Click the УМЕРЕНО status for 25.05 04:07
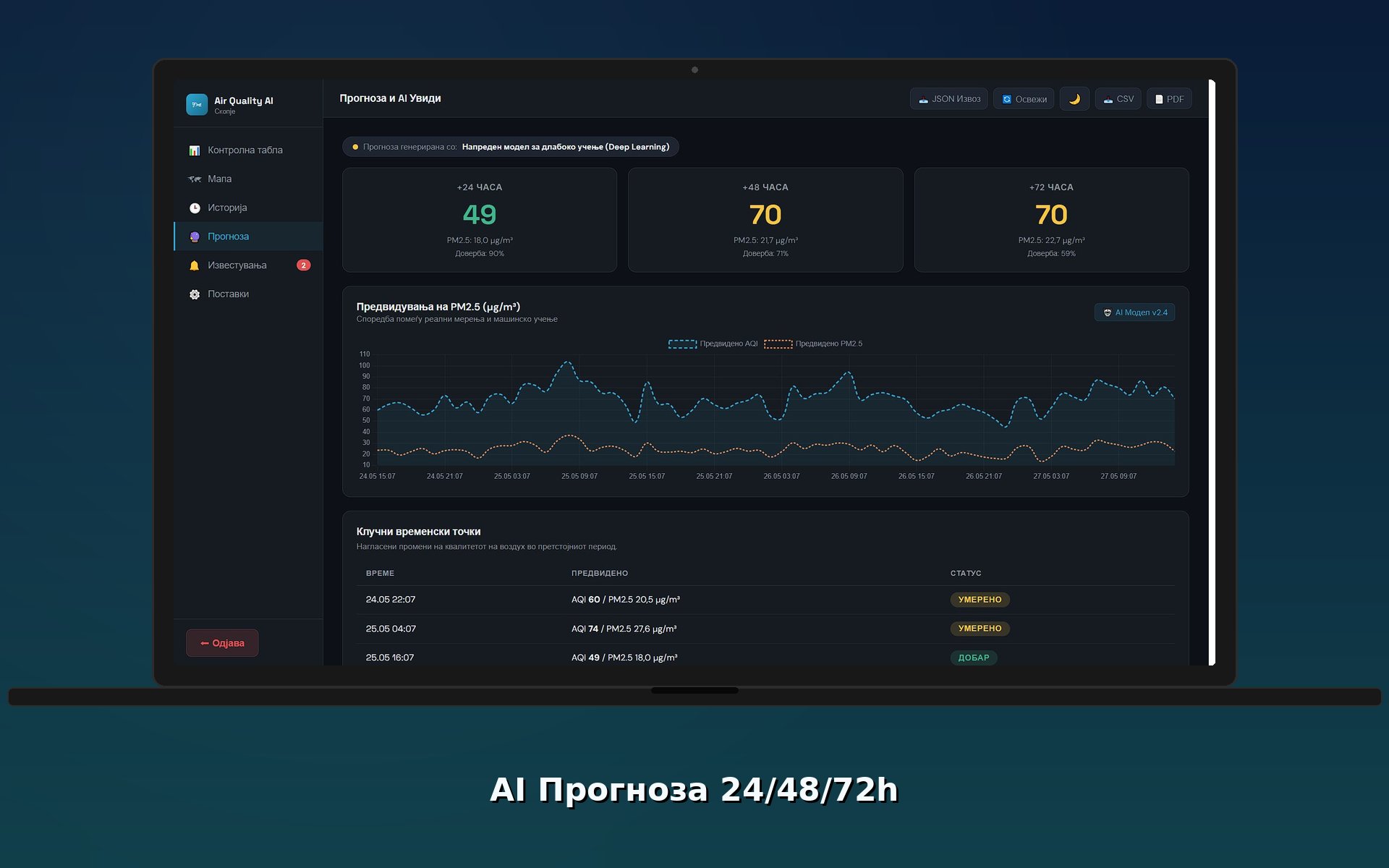The height and width of the screenshot is (868, 1389). pos(980,629)
